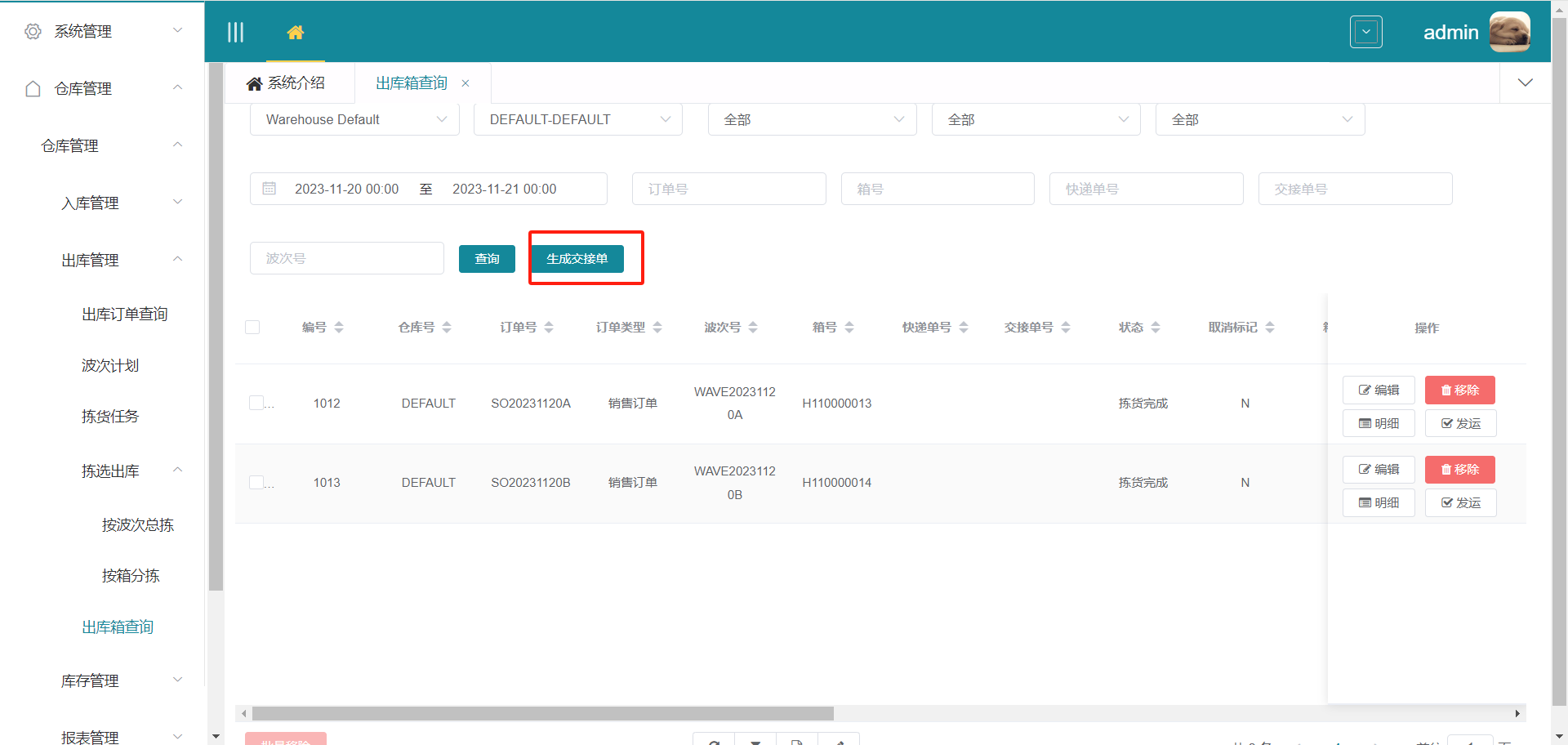1568x745 pixels.
Task: Focus the 快递单号 input field
Action: (1147, 189)
